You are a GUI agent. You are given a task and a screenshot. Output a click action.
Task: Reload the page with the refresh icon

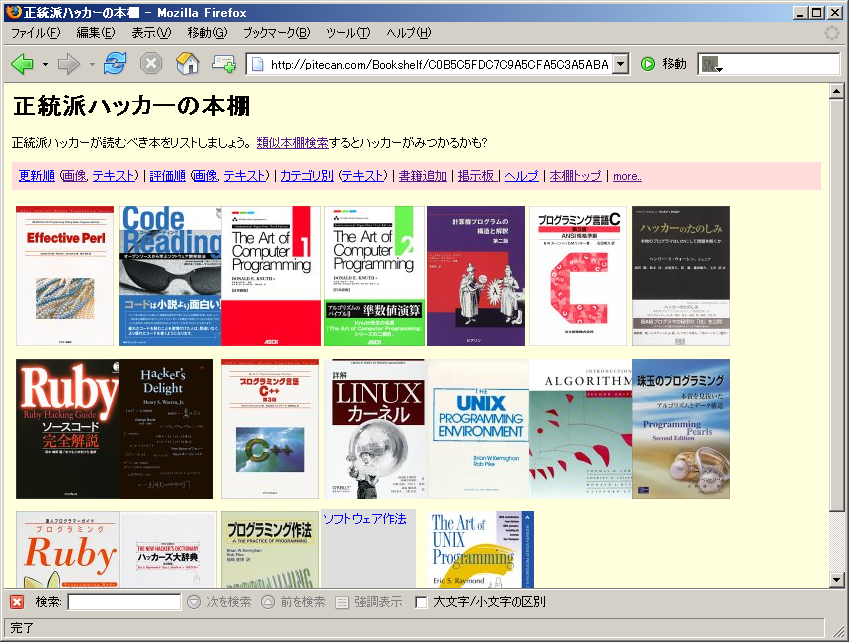115,63
